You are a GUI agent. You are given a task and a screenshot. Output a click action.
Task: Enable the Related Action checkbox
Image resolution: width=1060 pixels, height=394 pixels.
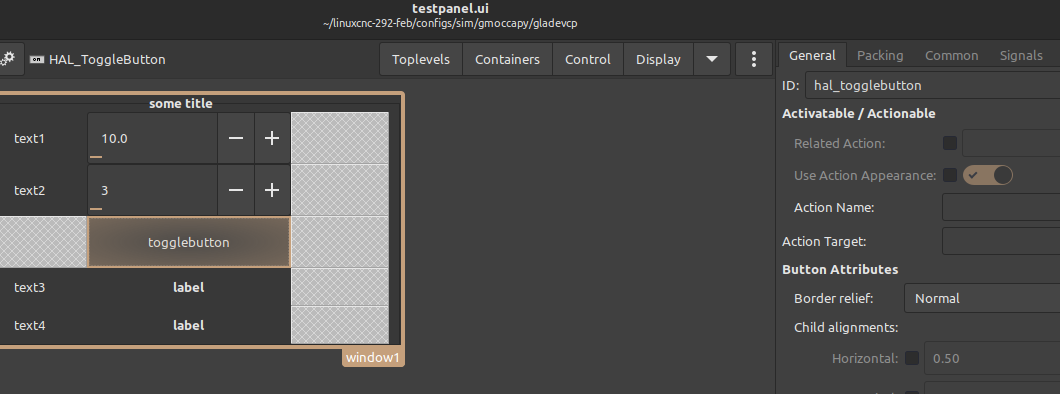[x=950, y=143]
